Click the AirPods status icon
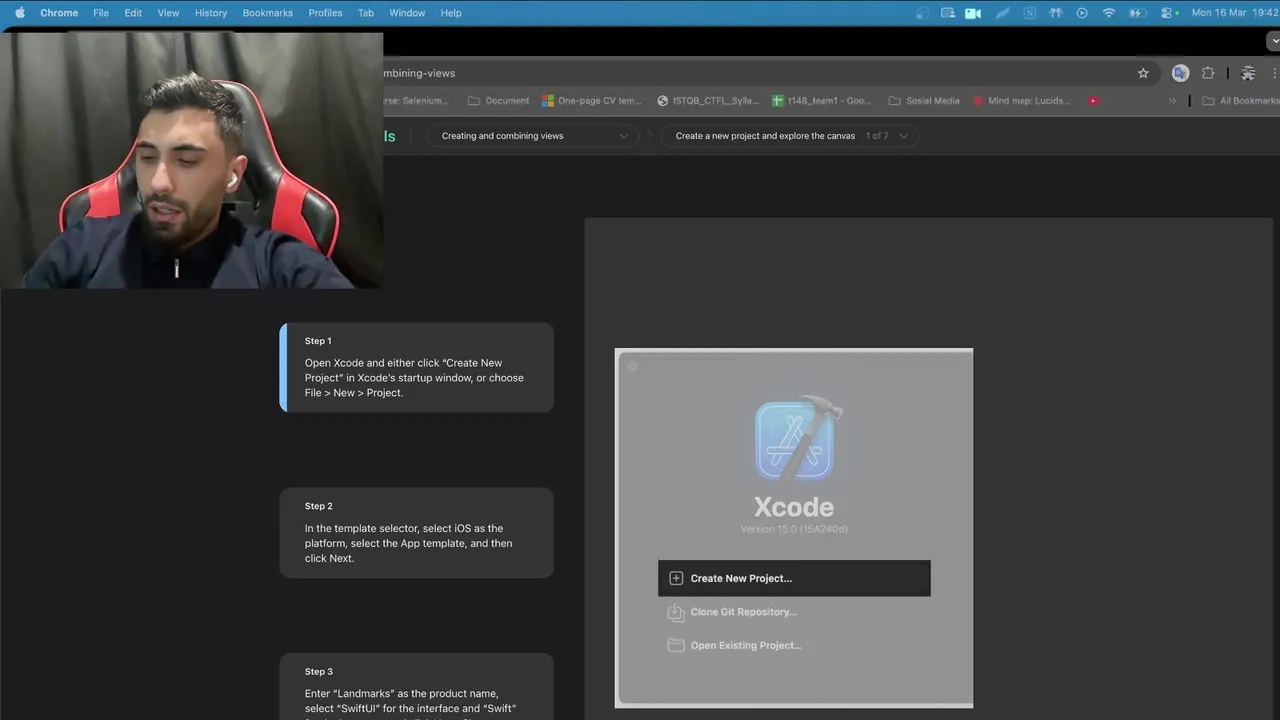 point(1055,13)
